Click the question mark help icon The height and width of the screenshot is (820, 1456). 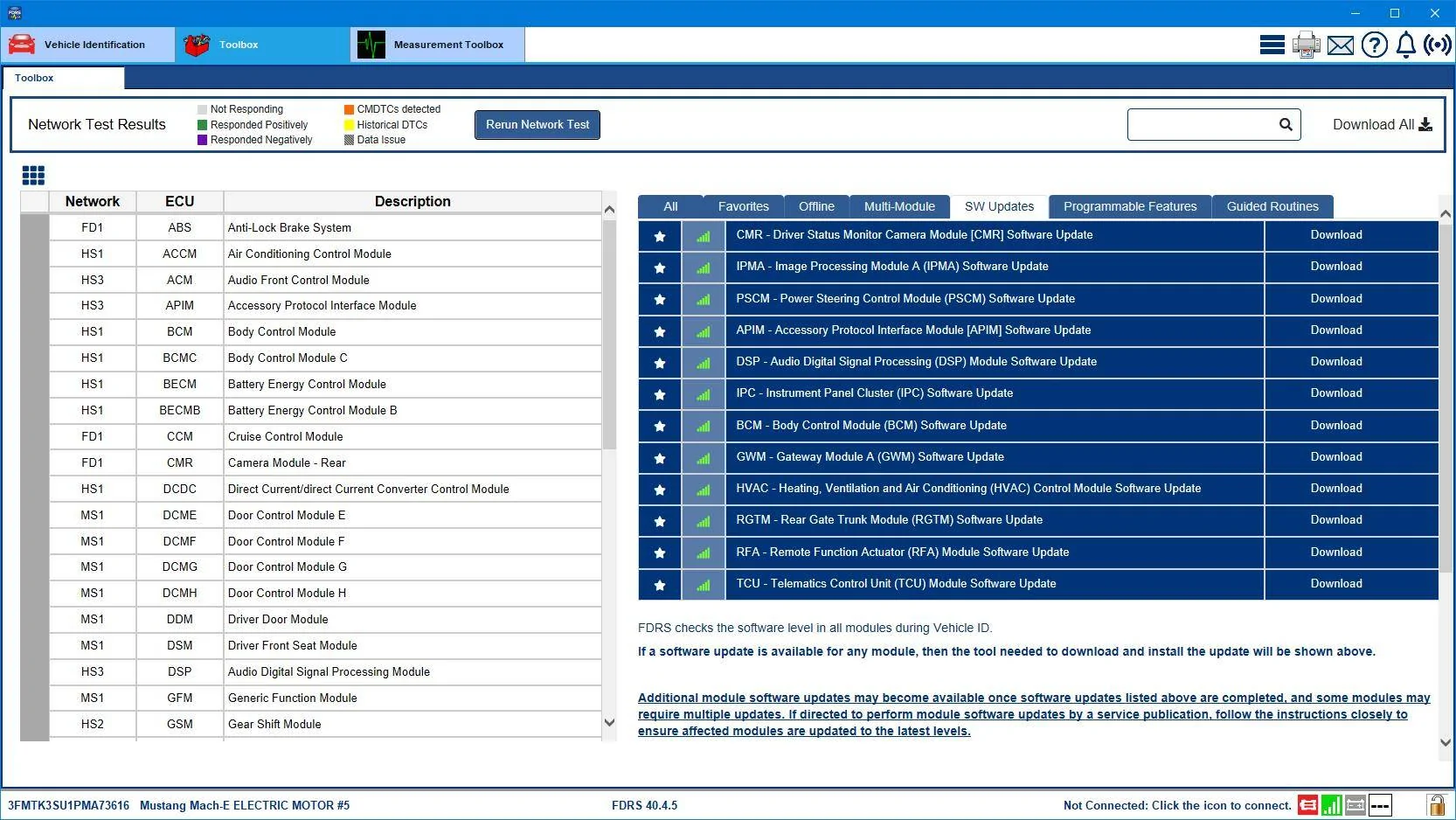click(x=1374, y=45)
